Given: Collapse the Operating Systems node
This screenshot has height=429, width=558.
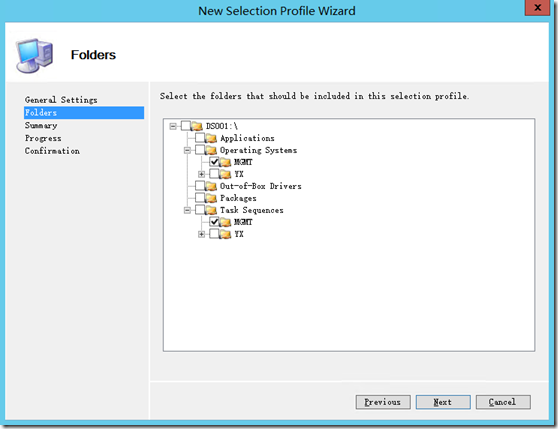Looking at the screenshot, I should [x=187, y=150].
